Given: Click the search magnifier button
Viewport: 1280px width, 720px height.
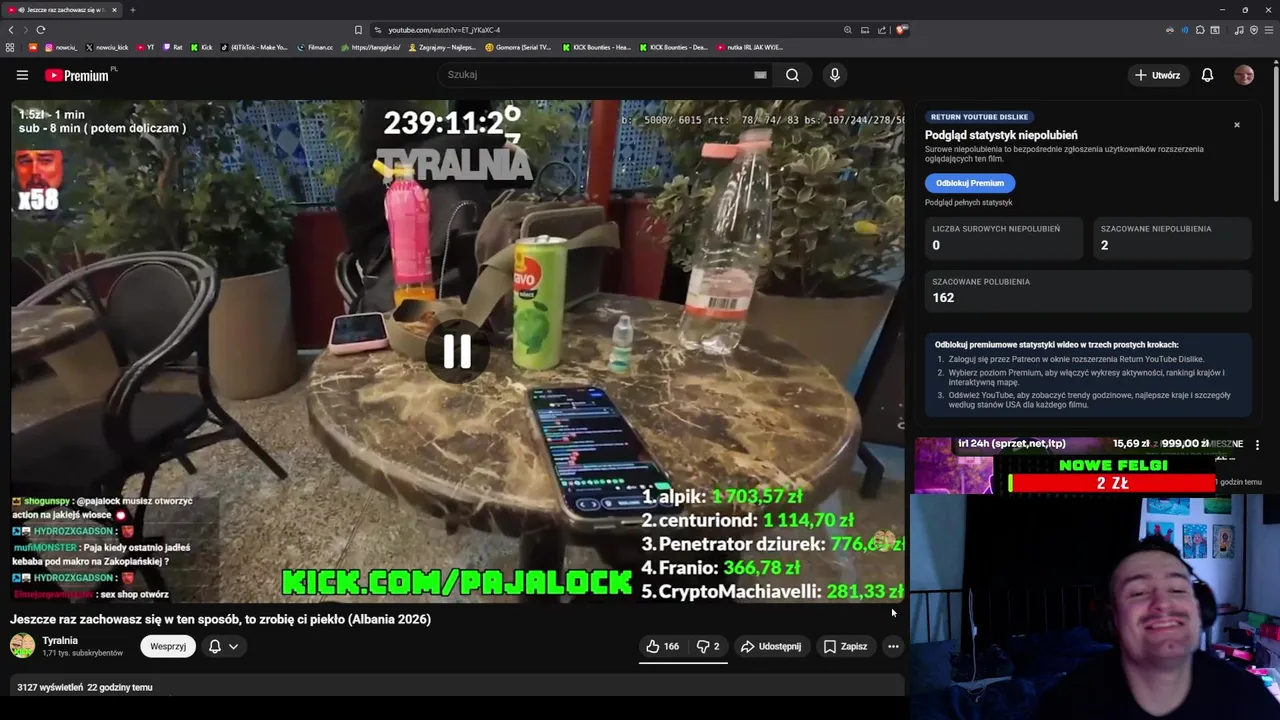Looking at the screenshot, I should (x=792, y=75).
